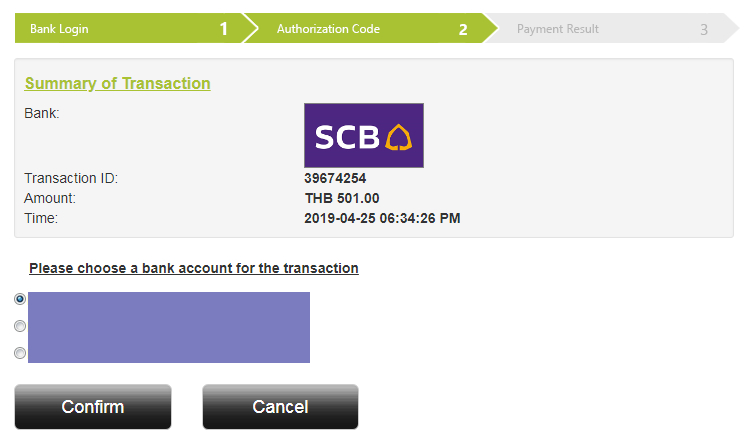Screen dimensions: 748x448
Task: Open the Authorization Code step
Action: pyautogui.click(x=328, y=29)
